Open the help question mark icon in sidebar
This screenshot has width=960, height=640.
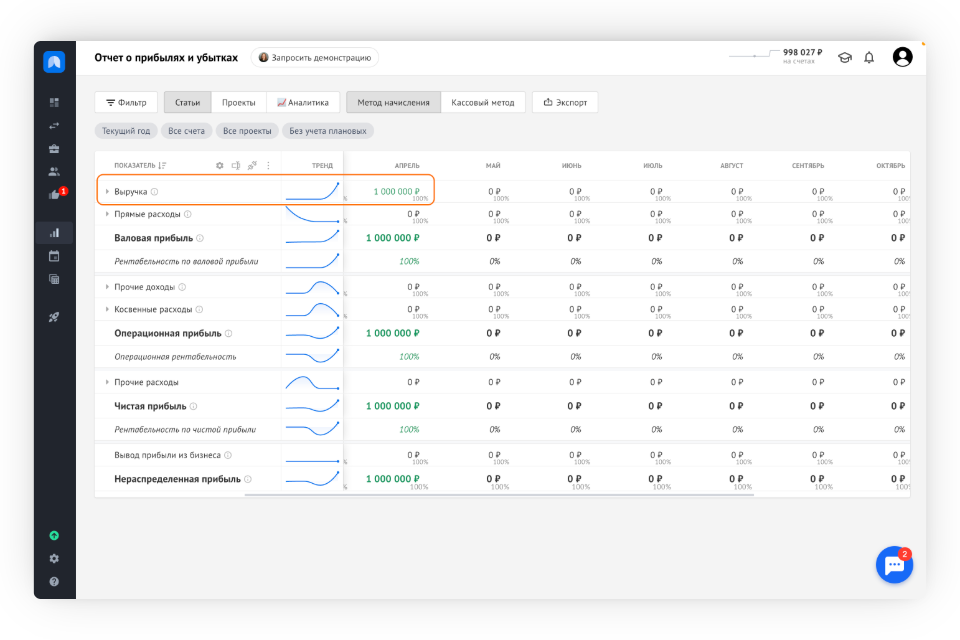54,582
